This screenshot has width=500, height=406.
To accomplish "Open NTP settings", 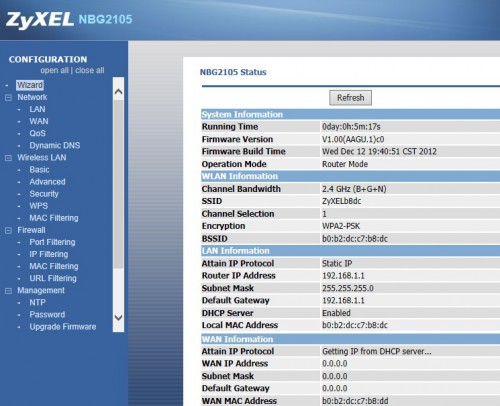I will pyautogui.click(x=38, y=302).
